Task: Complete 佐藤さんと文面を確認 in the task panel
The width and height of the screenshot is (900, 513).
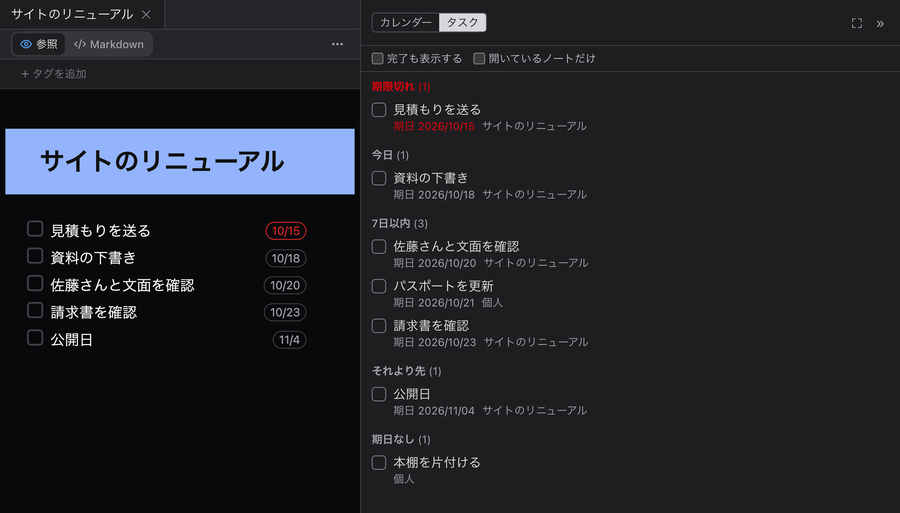Action: coord(379,246)
